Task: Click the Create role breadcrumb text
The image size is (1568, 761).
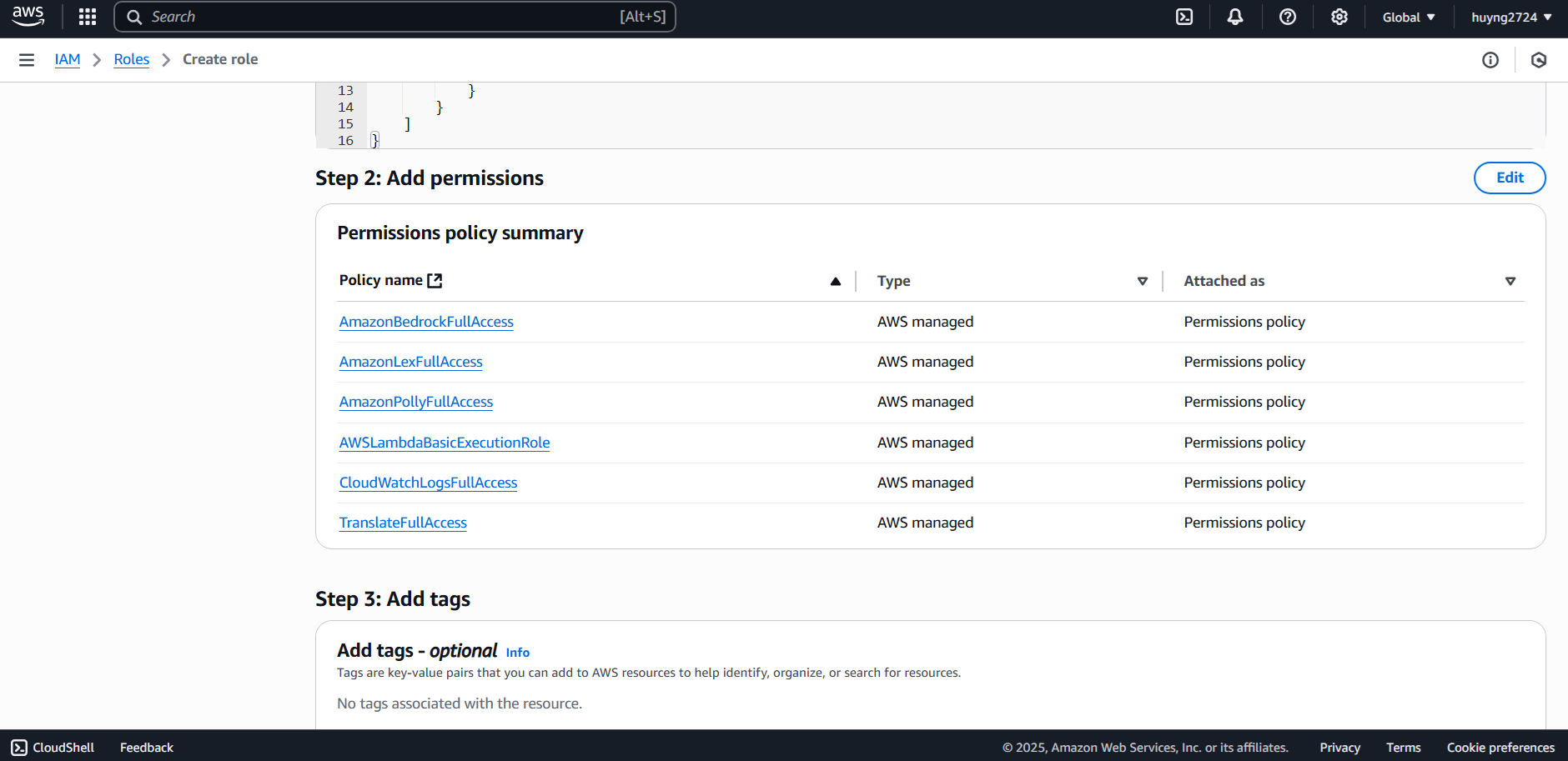Action: pyautogui.click(x=220, y=59)
